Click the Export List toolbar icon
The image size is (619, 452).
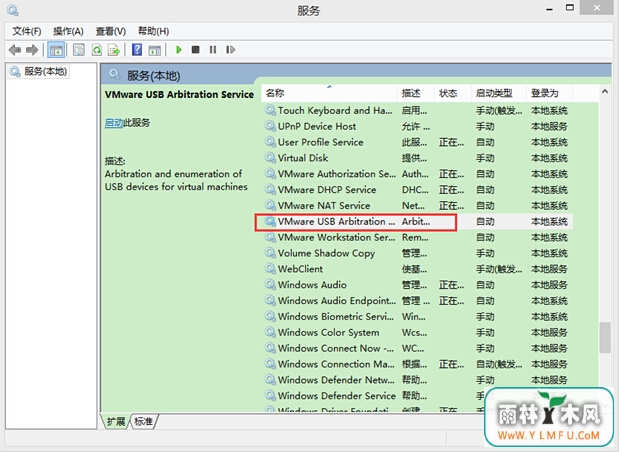point(114,50)
